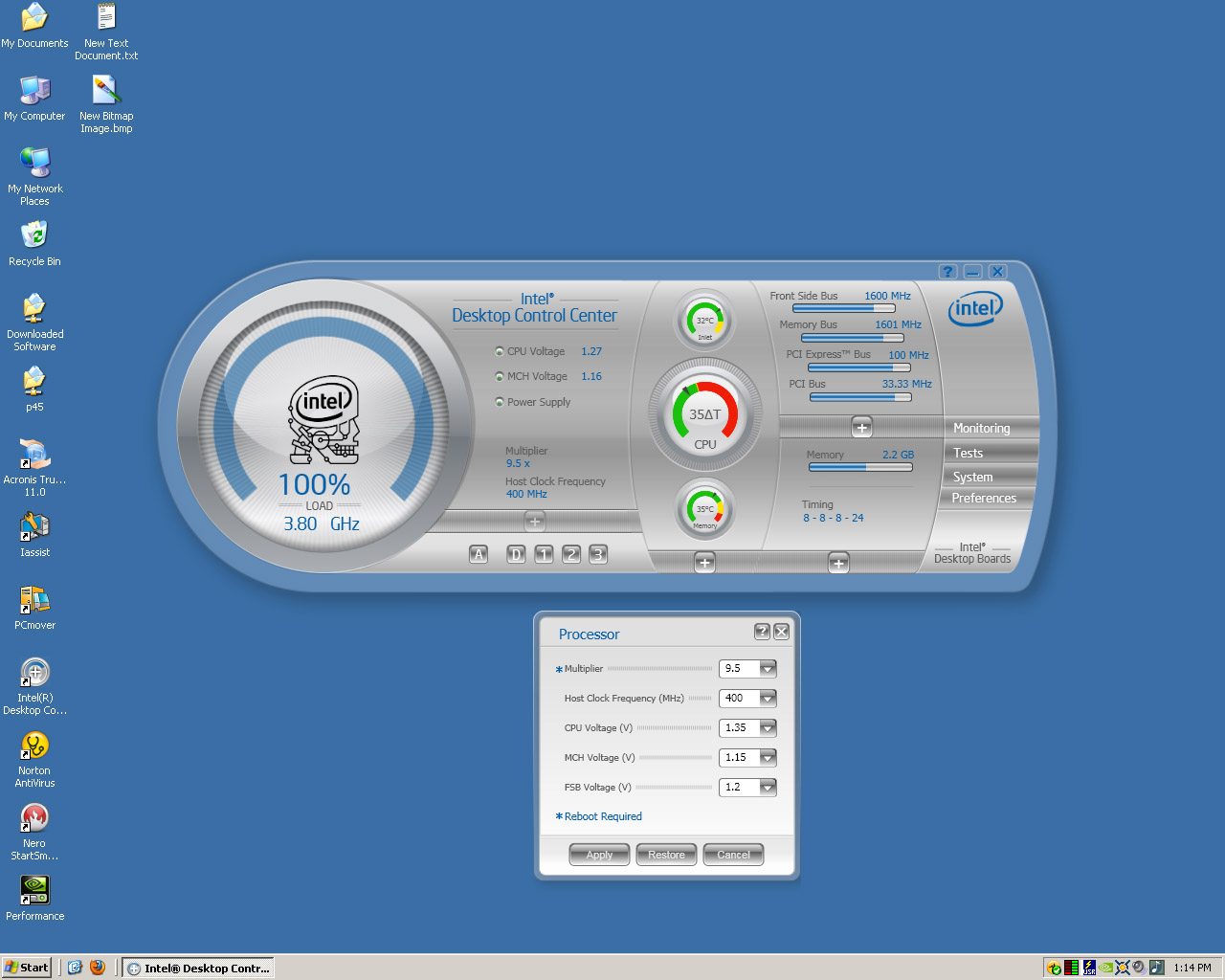Toggle MCH Voltage indicator

pos(499,376)
